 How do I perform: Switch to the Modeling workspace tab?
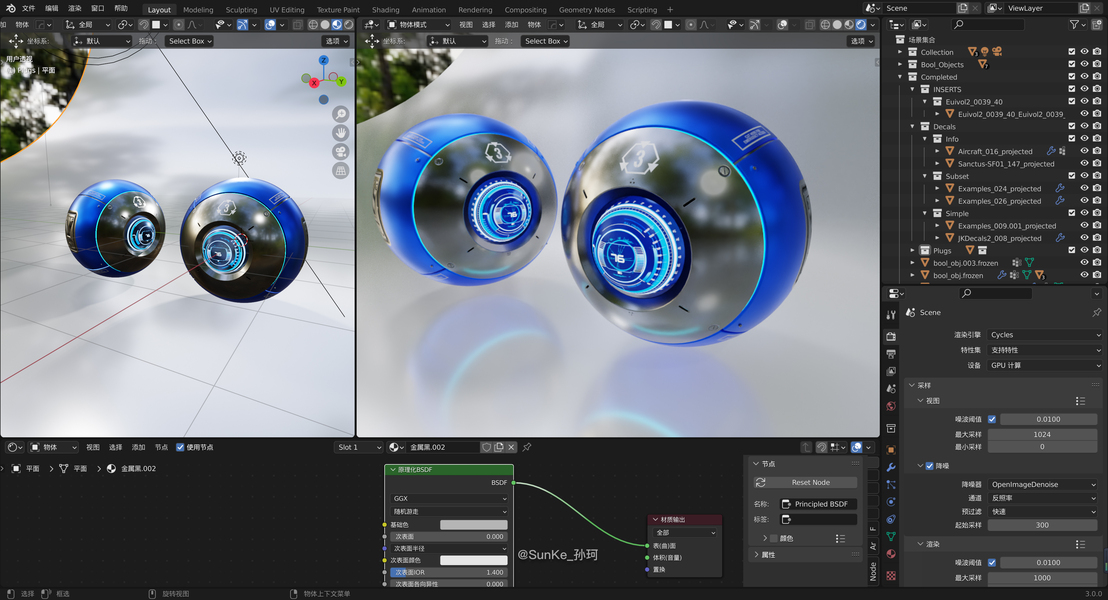[198, 10]
